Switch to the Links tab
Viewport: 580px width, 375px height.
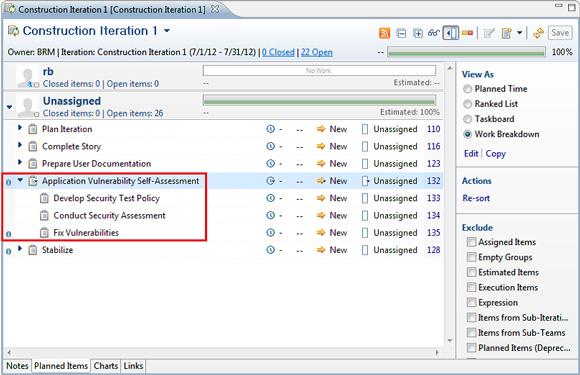(x=133, y=366)
